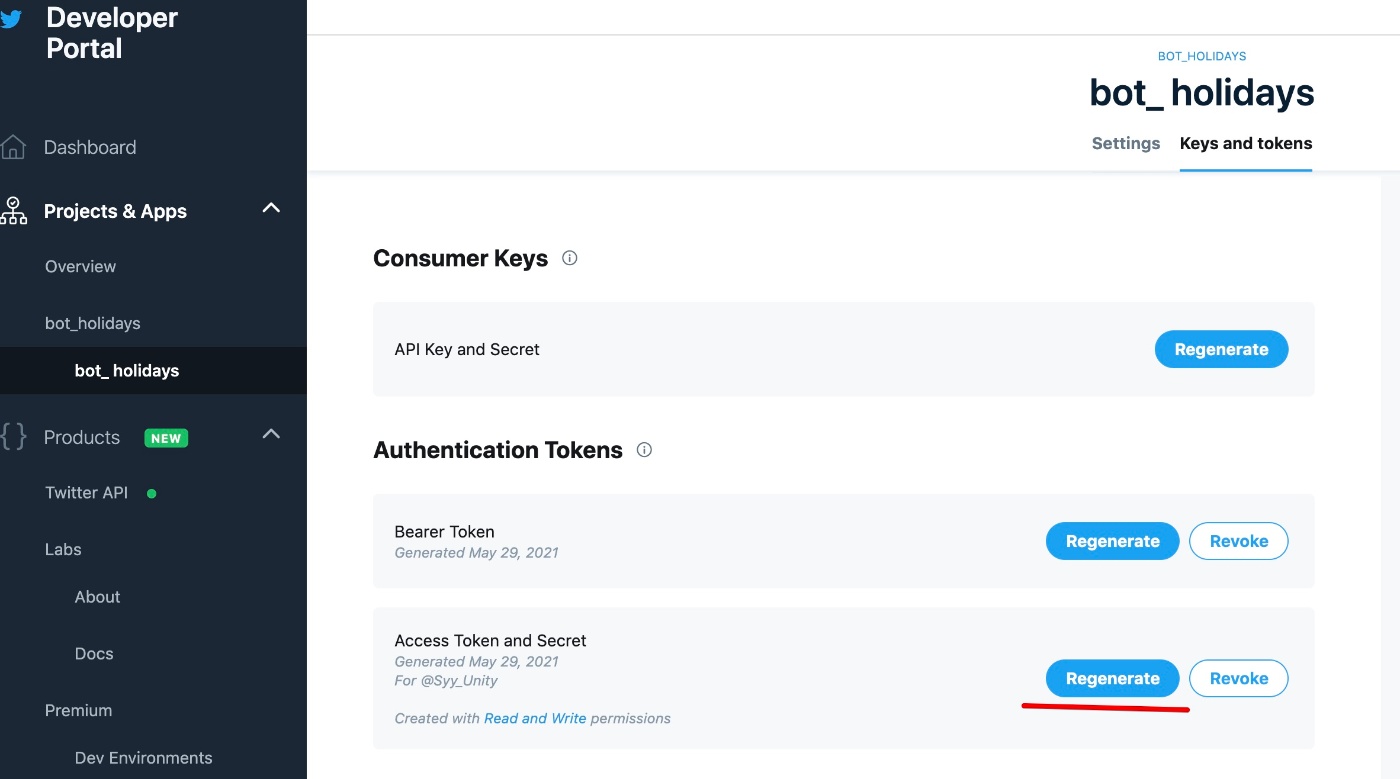This screenshot has width=1400, height=779.
Task: Collapse the Products section chevron
Action: click(x=271, y=435)
